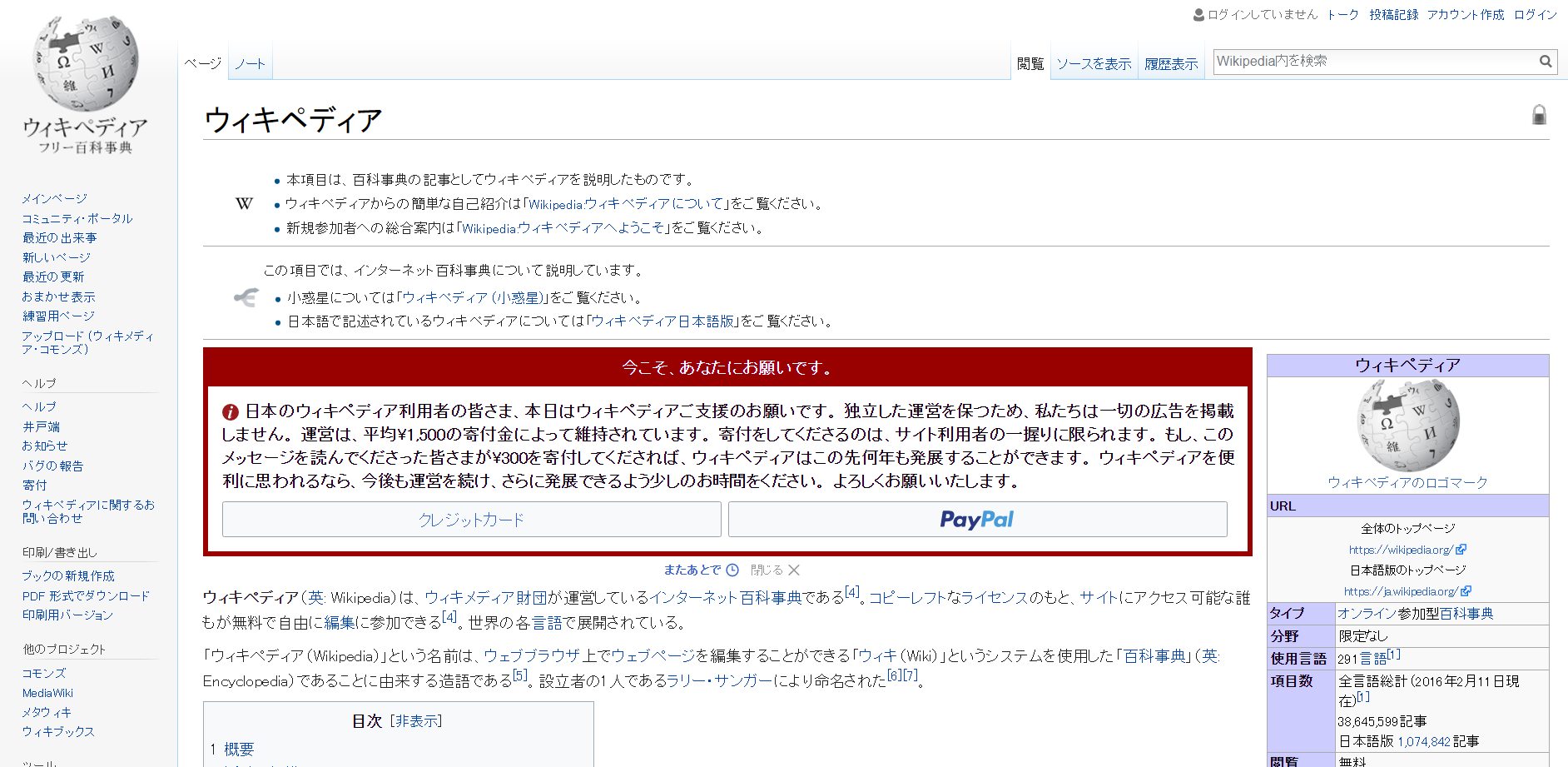Click ブックの新規作成 in sidebar
Screen dimensions: 1568x767
pos(68,576)
